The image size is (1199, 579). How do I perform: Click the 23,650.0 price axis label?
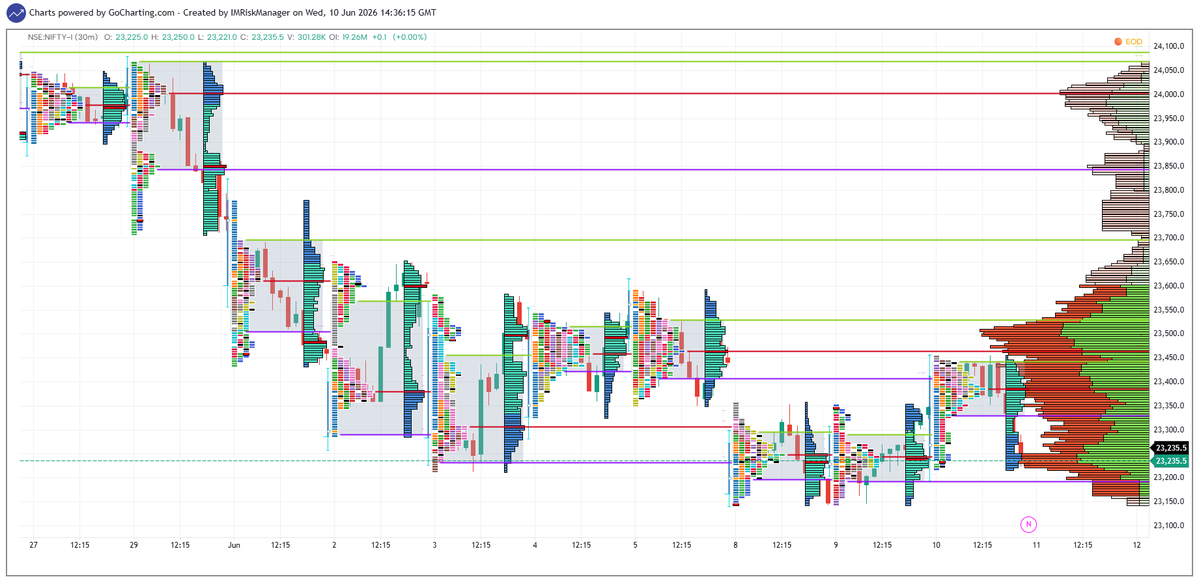(1171, 262)
